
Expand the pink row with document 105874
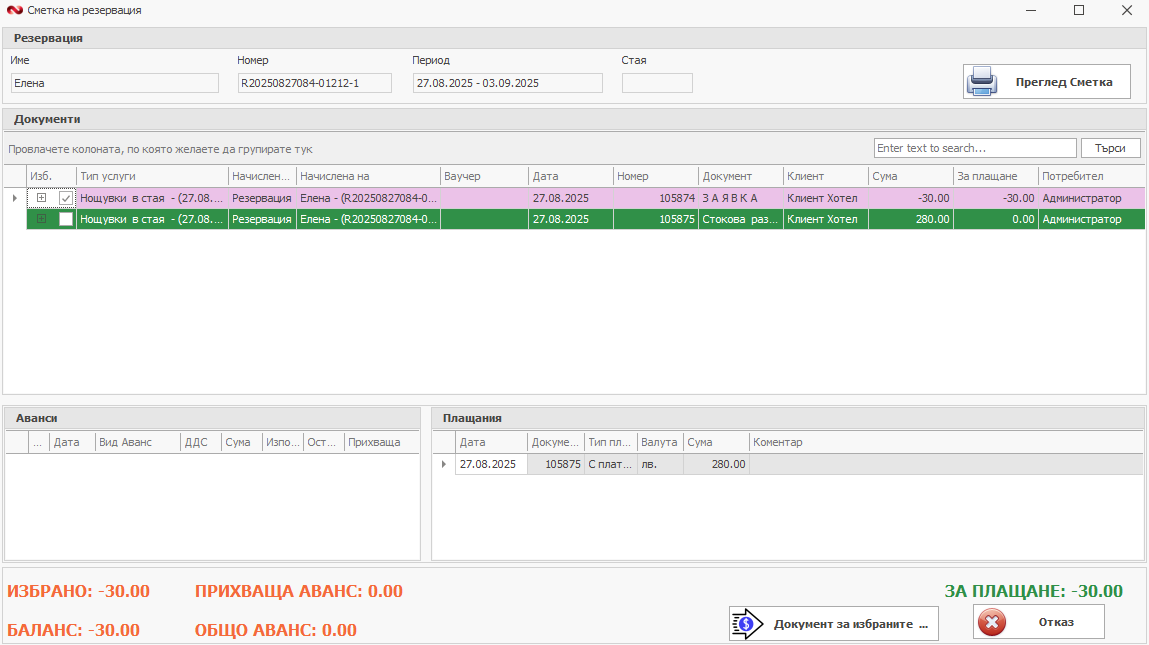click(x=41, y=198)
